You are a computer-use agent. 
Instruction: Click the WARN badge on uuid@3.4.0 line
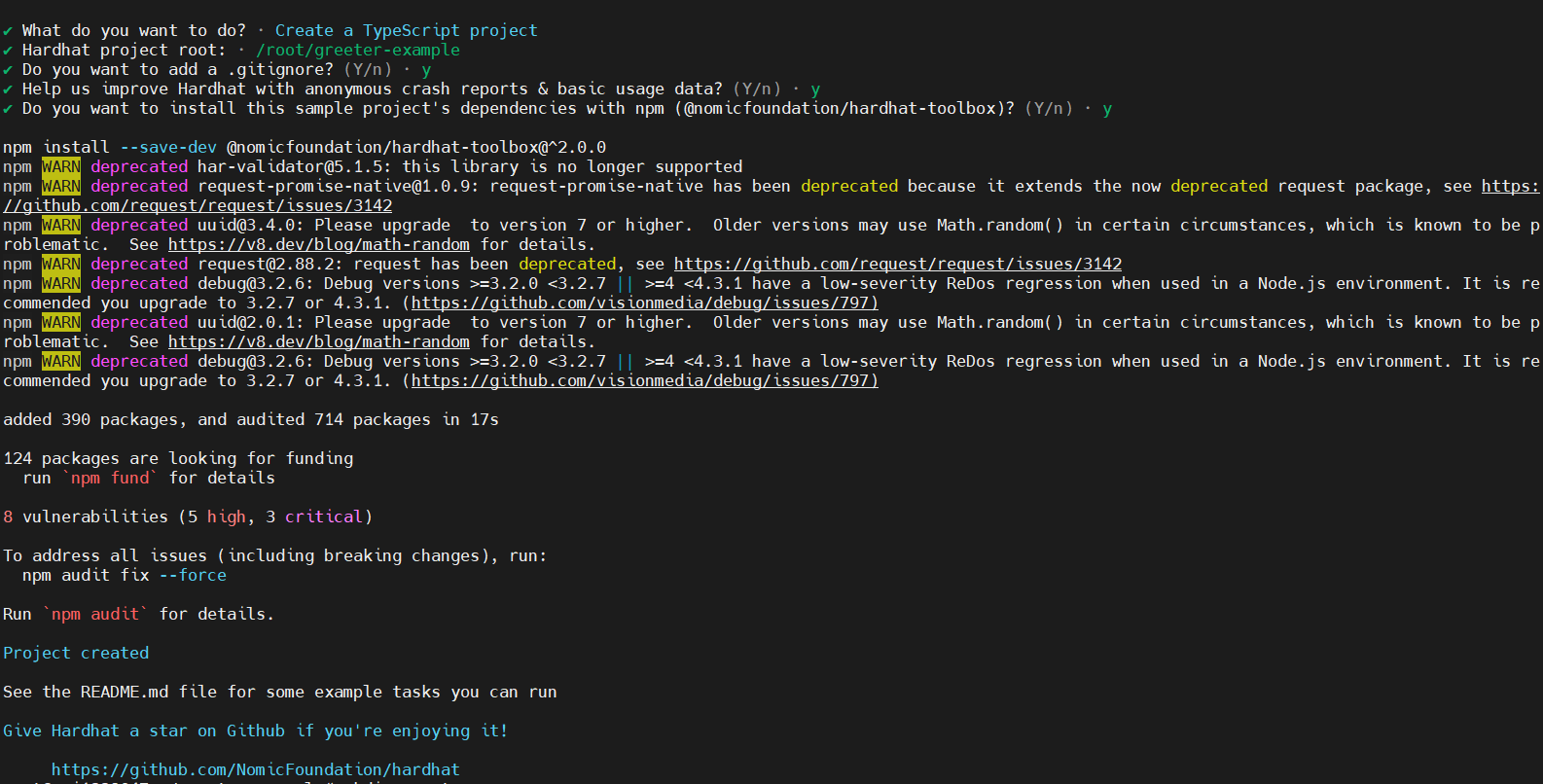pos(61,225)
